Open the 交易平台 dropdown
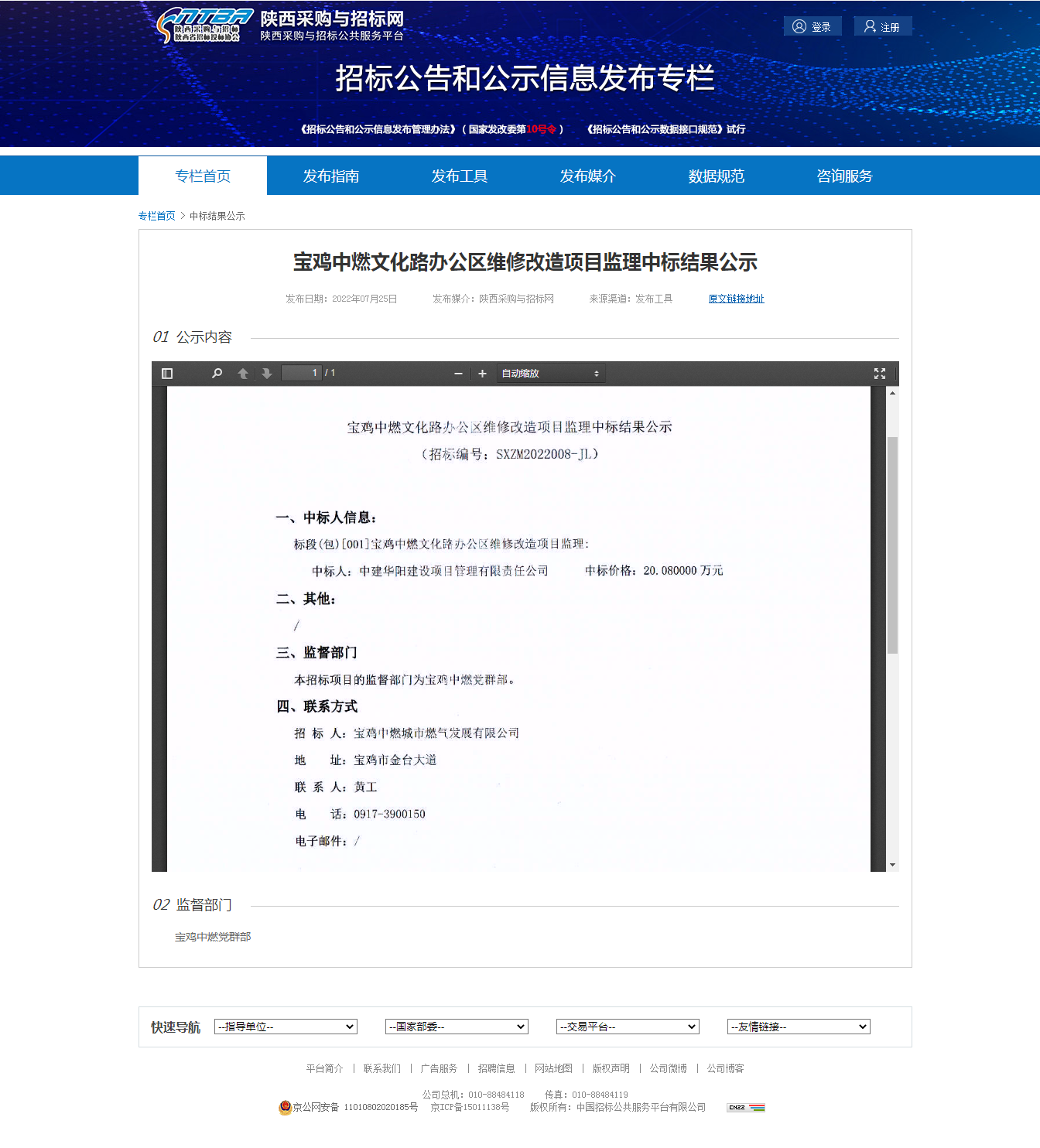The height and width of the screenshot is (1148, 1040). 628,1027
